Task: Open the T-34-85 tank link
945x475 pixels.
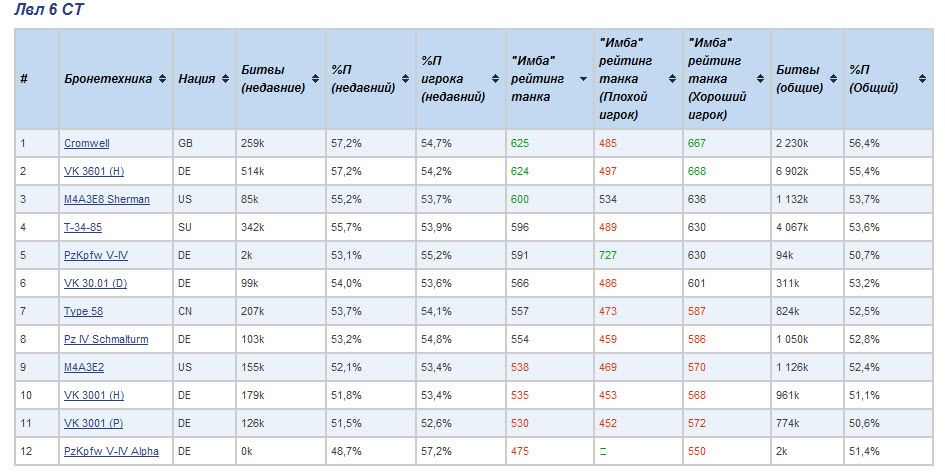Action: [83, 227]
